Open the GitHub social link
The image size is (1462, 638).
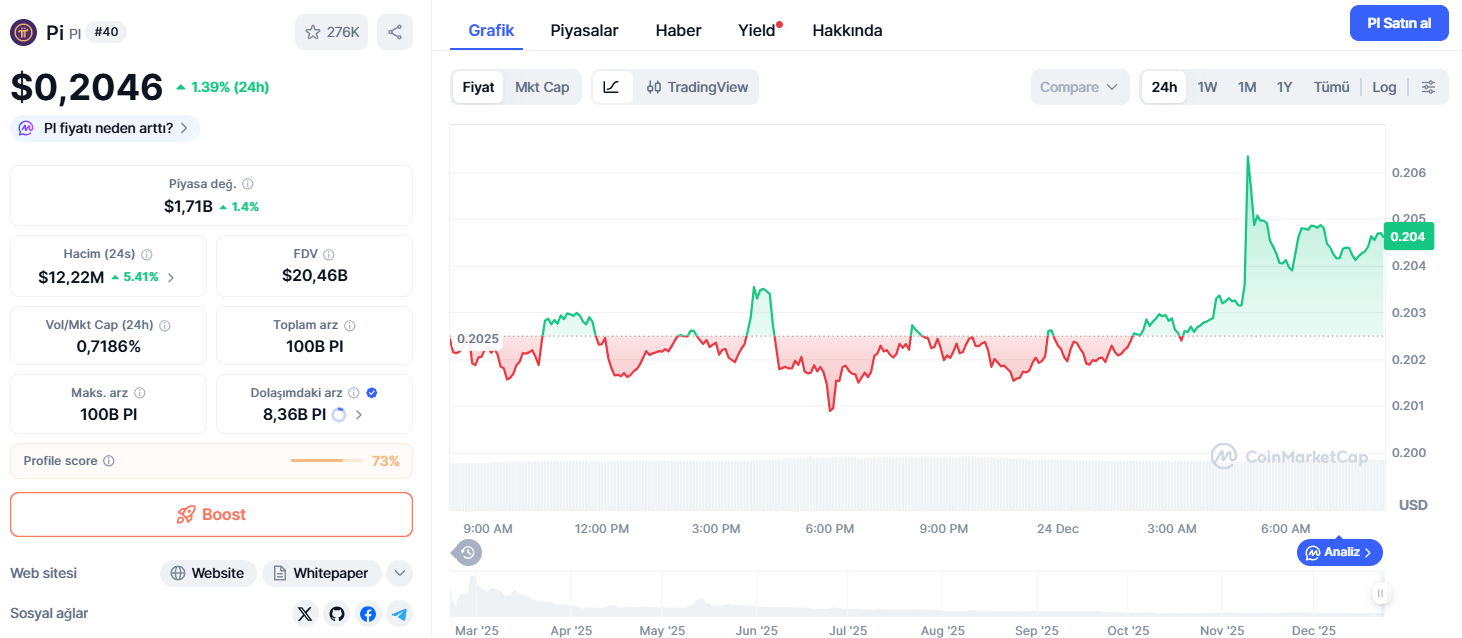(337, 614)
